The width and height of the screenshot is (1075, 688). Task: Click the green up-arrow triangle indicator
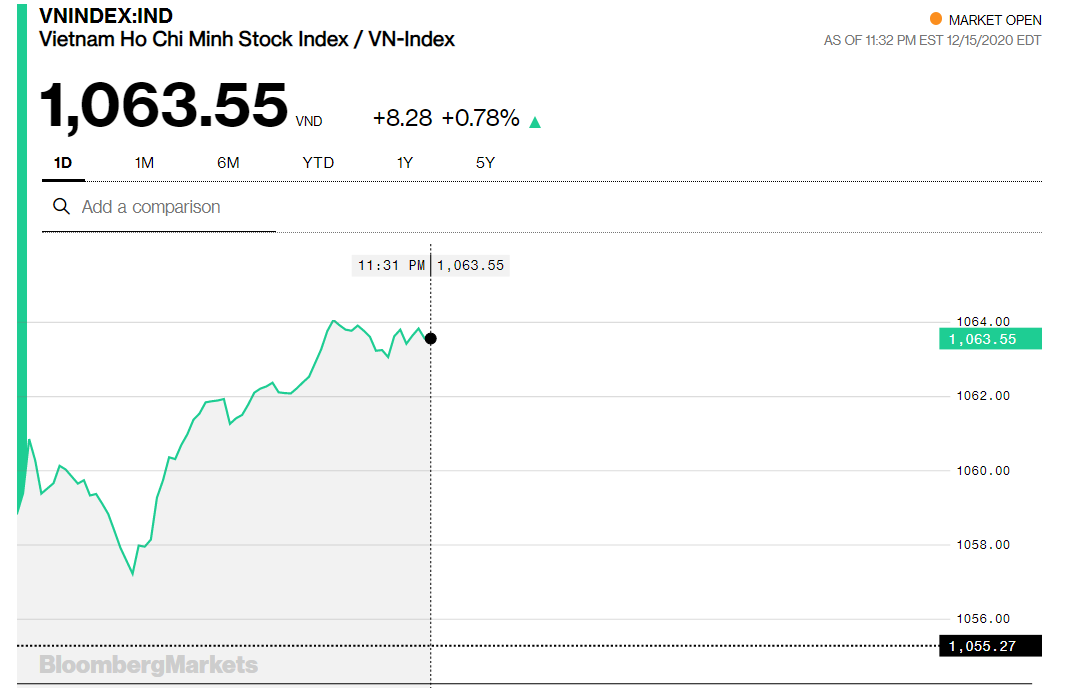[535, 122]
